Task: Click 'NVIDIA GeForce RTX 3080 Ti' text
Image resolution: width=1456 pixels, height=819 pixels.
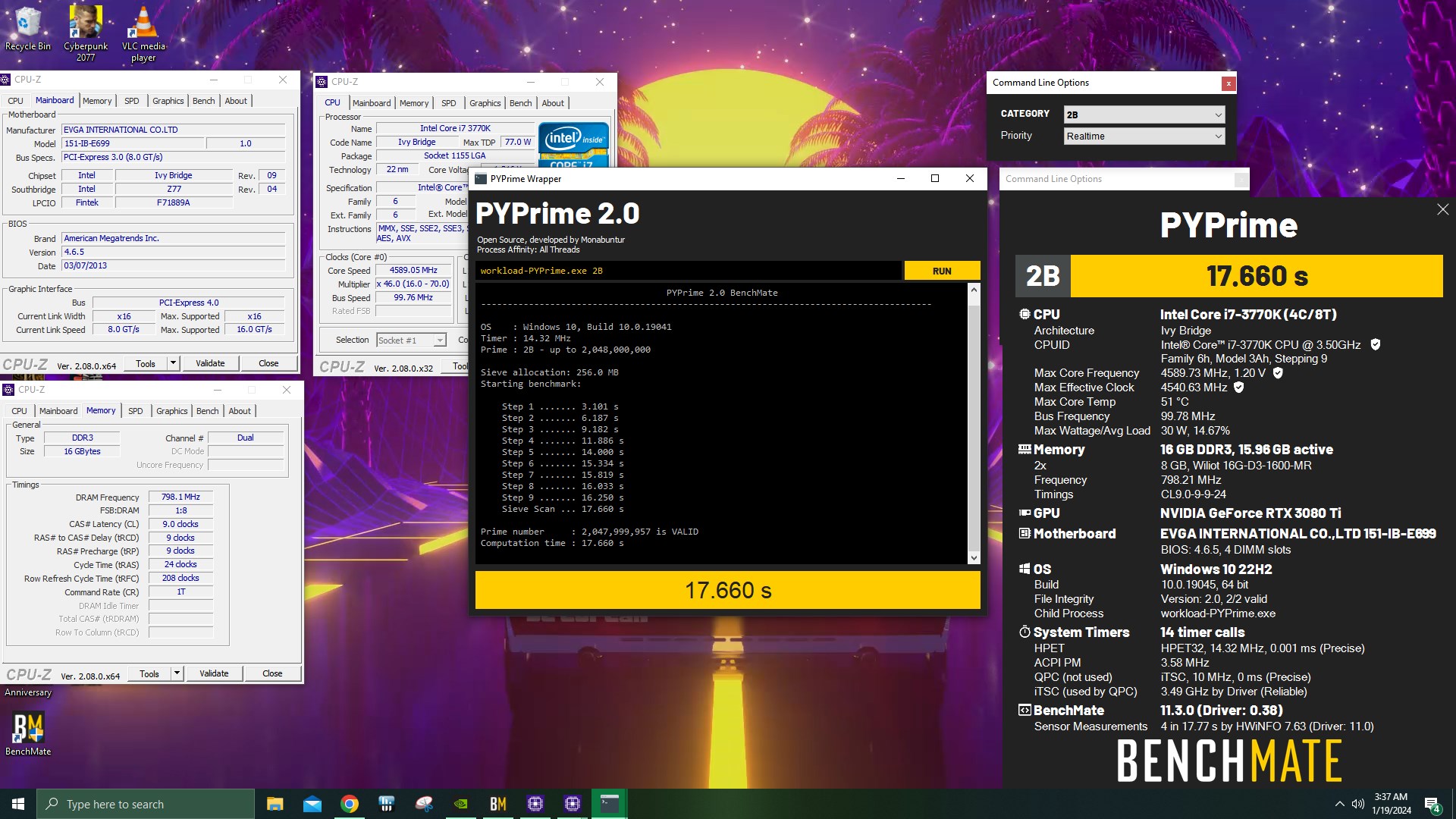Action: coord(1250,513)
